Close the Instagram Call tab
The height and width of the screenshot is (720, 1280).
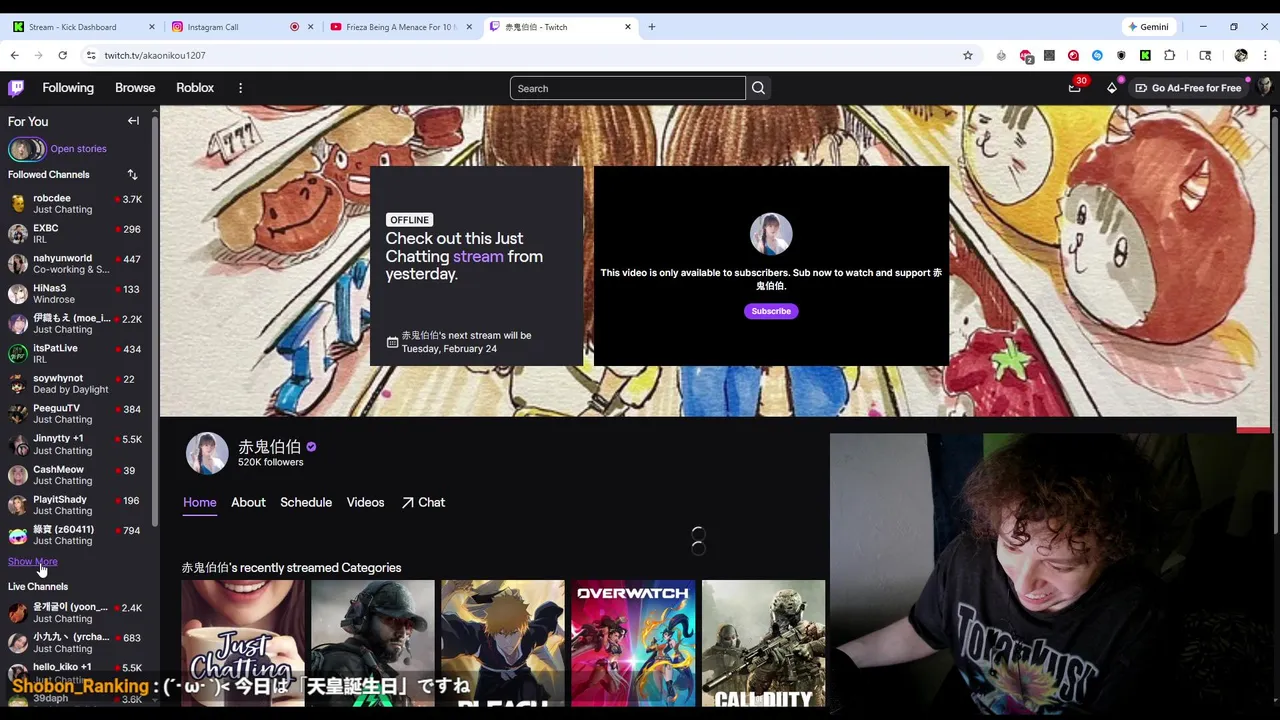coord(310,27)
